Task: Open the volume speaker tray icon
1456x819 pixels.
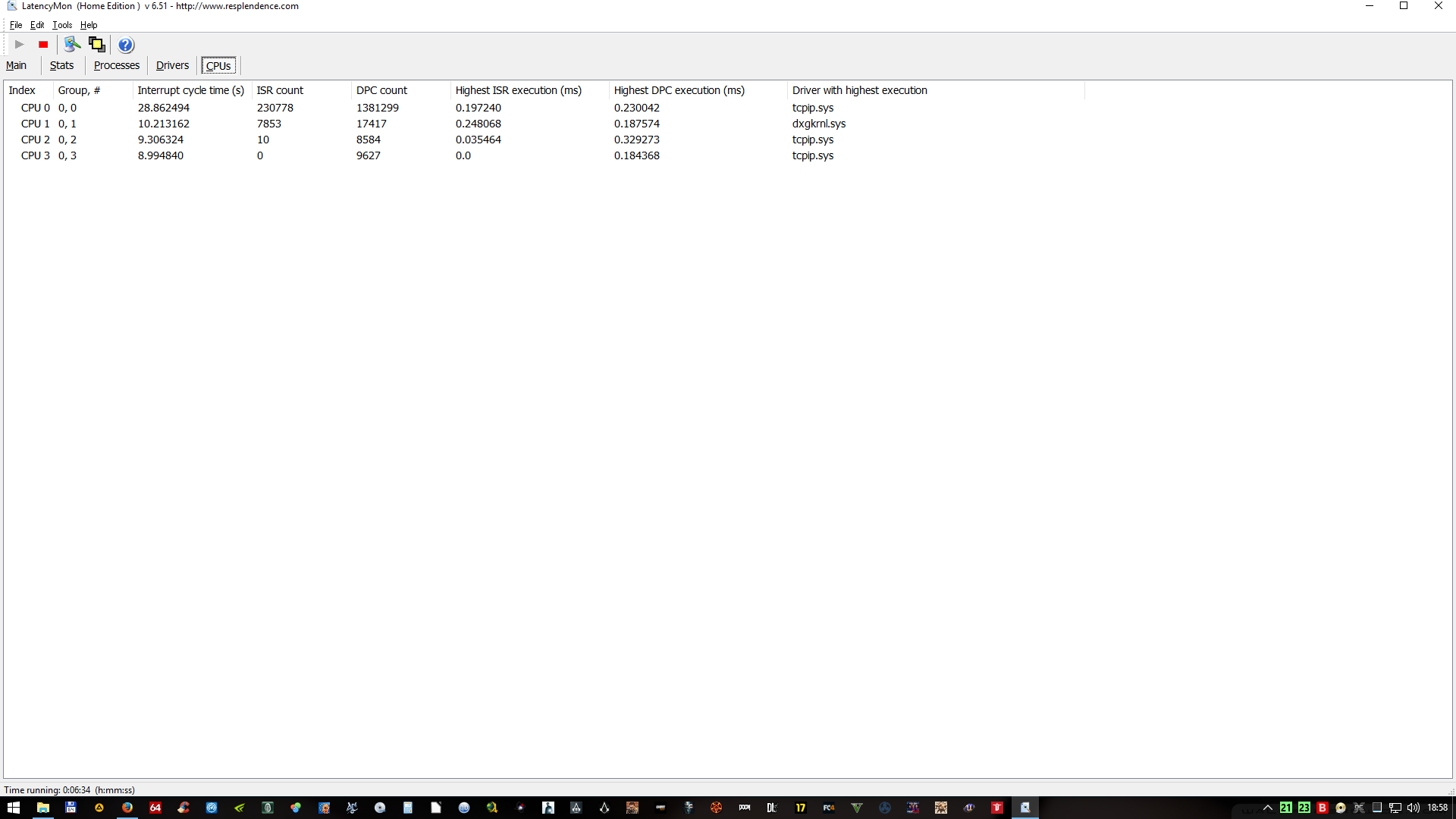Action: [x=1413, y=808]
